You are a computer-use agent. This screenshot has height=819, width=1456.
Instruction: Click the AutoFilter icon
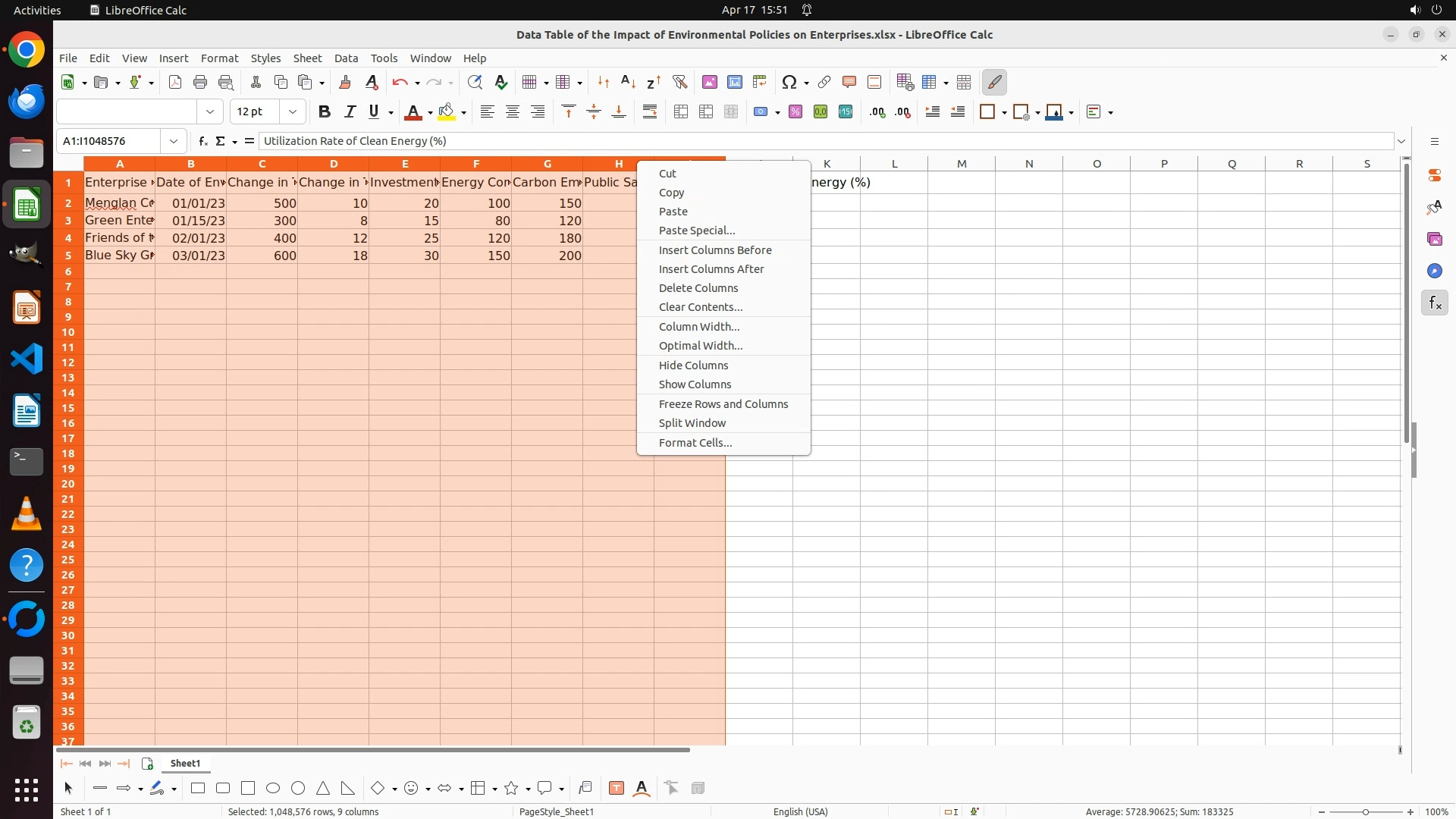coord(679,82)
